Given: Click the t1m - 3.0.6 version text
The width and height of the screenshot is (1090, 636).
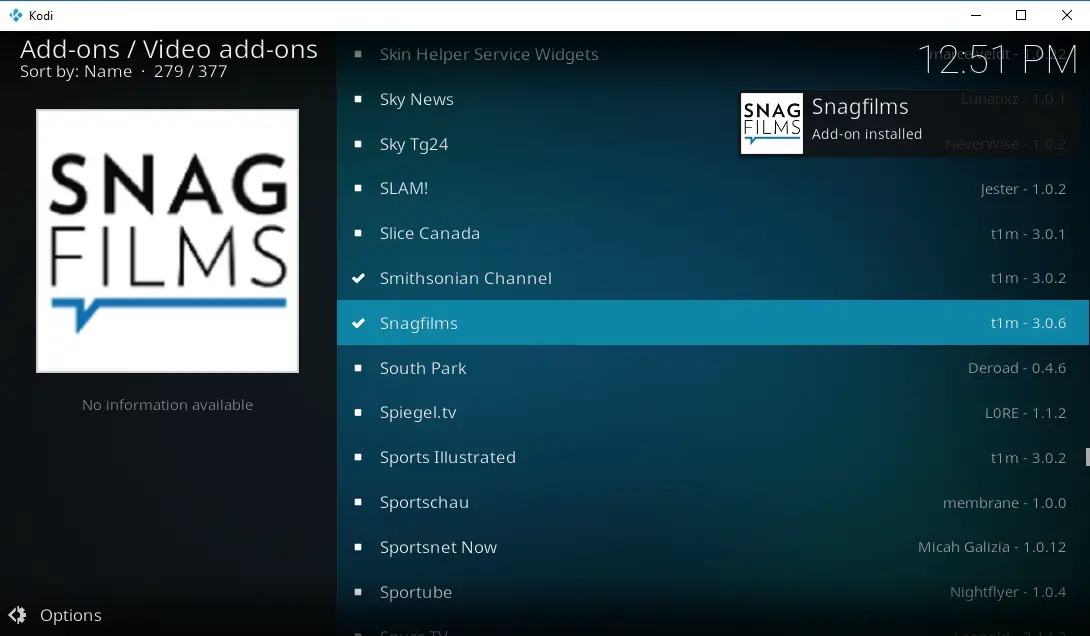Looking at the screenshot, I should pos(1027,323).
